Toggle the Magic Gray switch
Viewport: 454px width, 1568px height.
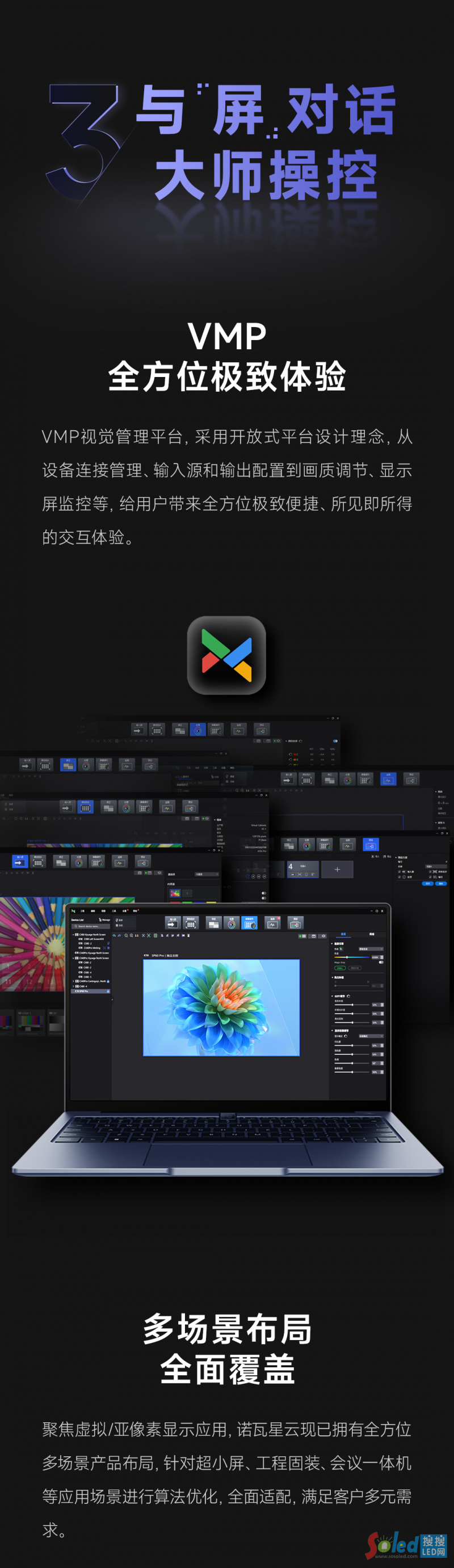coord(381,963)
